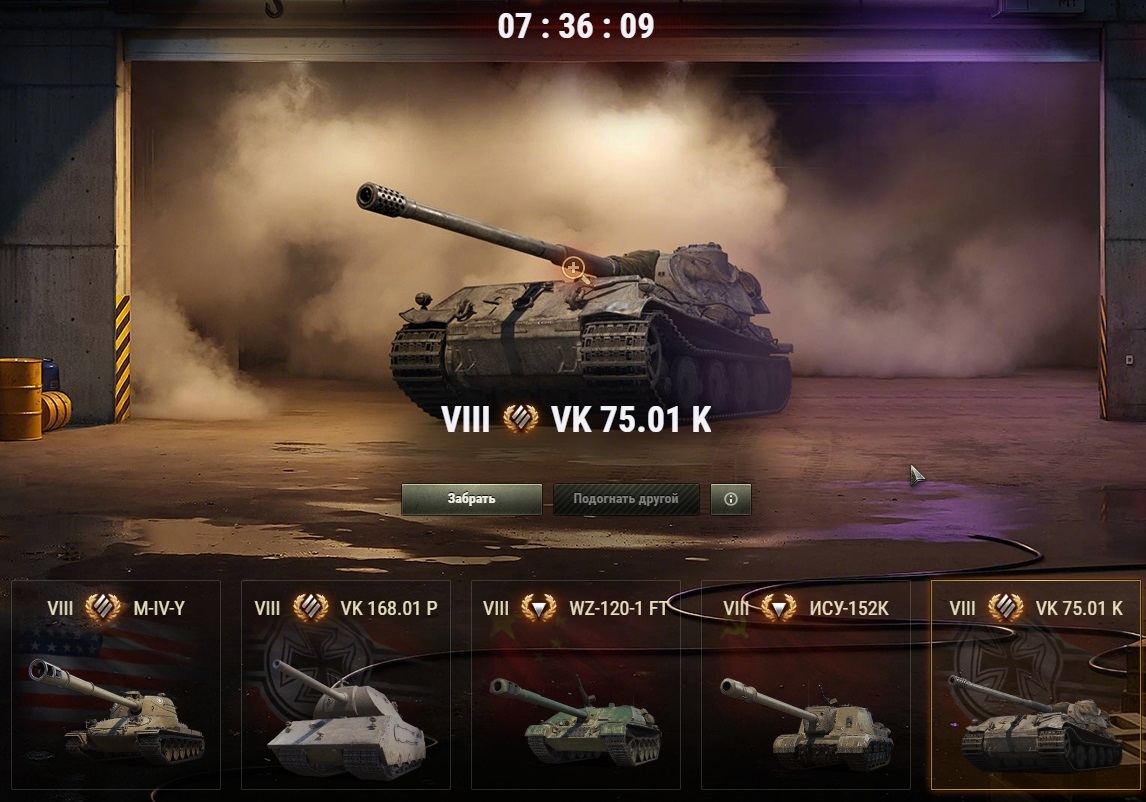Select the WZ-120-1 FT tank card
The height and width of the screenshot is (802, 1146).
pyautogui.click(x=575, y=685)
